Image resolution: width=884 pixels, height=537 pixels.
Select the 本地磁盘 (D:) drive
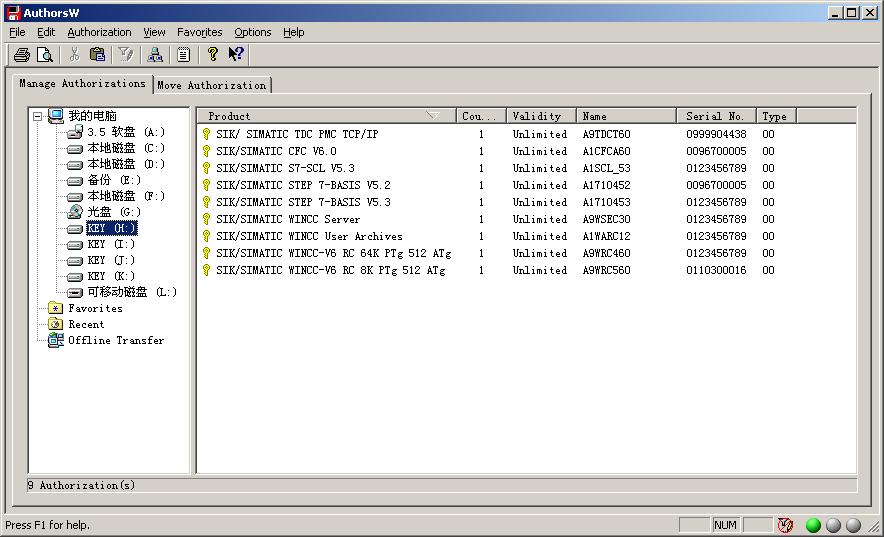[126, 164]
